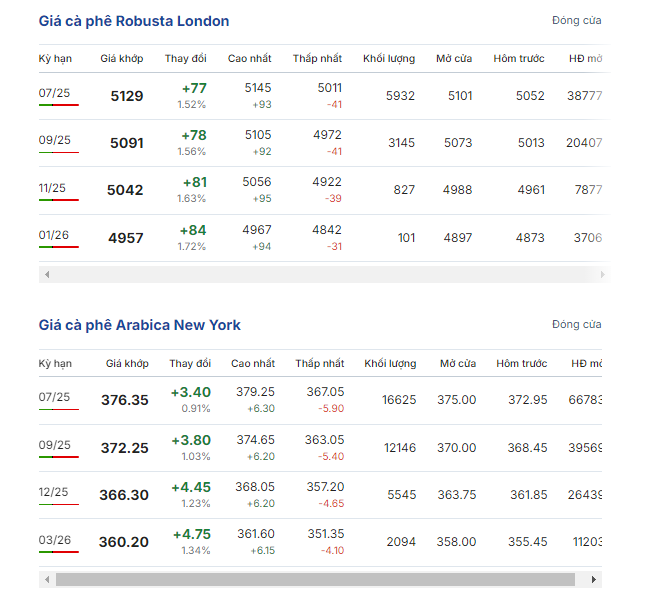This screenshot has height=596, width=645.
Task: Click Robusta open price 5101
Action: 460,96
